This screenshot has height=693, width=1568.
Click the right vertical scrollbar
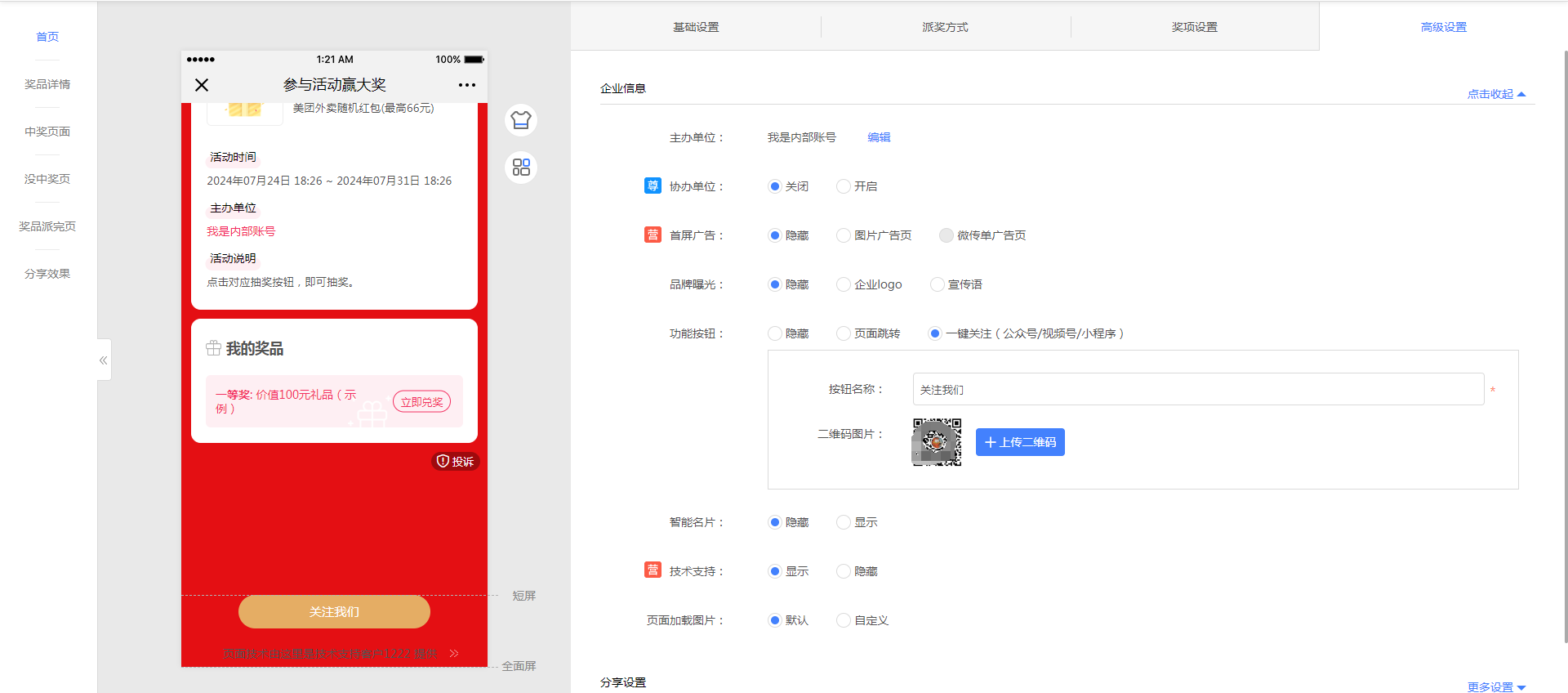[x=1565, y=347]
